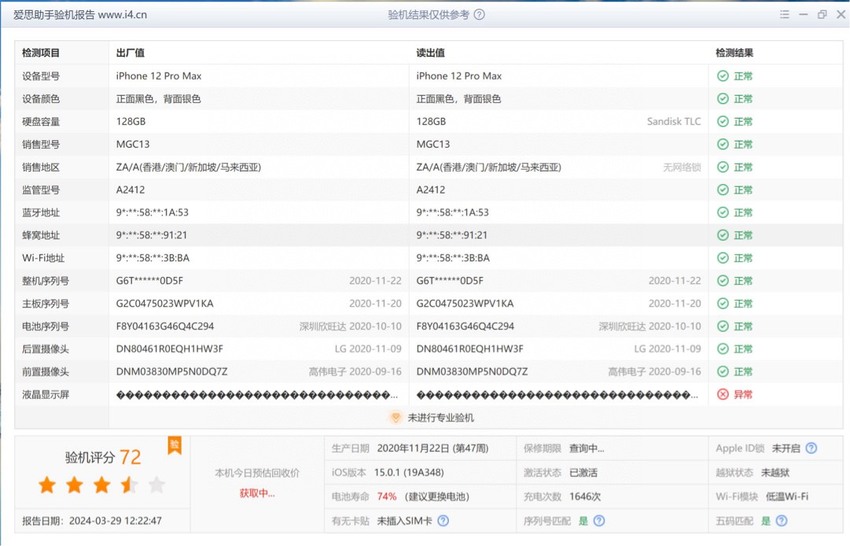Select factory value DN80461R0EQH1HW3F

point(170,349)
